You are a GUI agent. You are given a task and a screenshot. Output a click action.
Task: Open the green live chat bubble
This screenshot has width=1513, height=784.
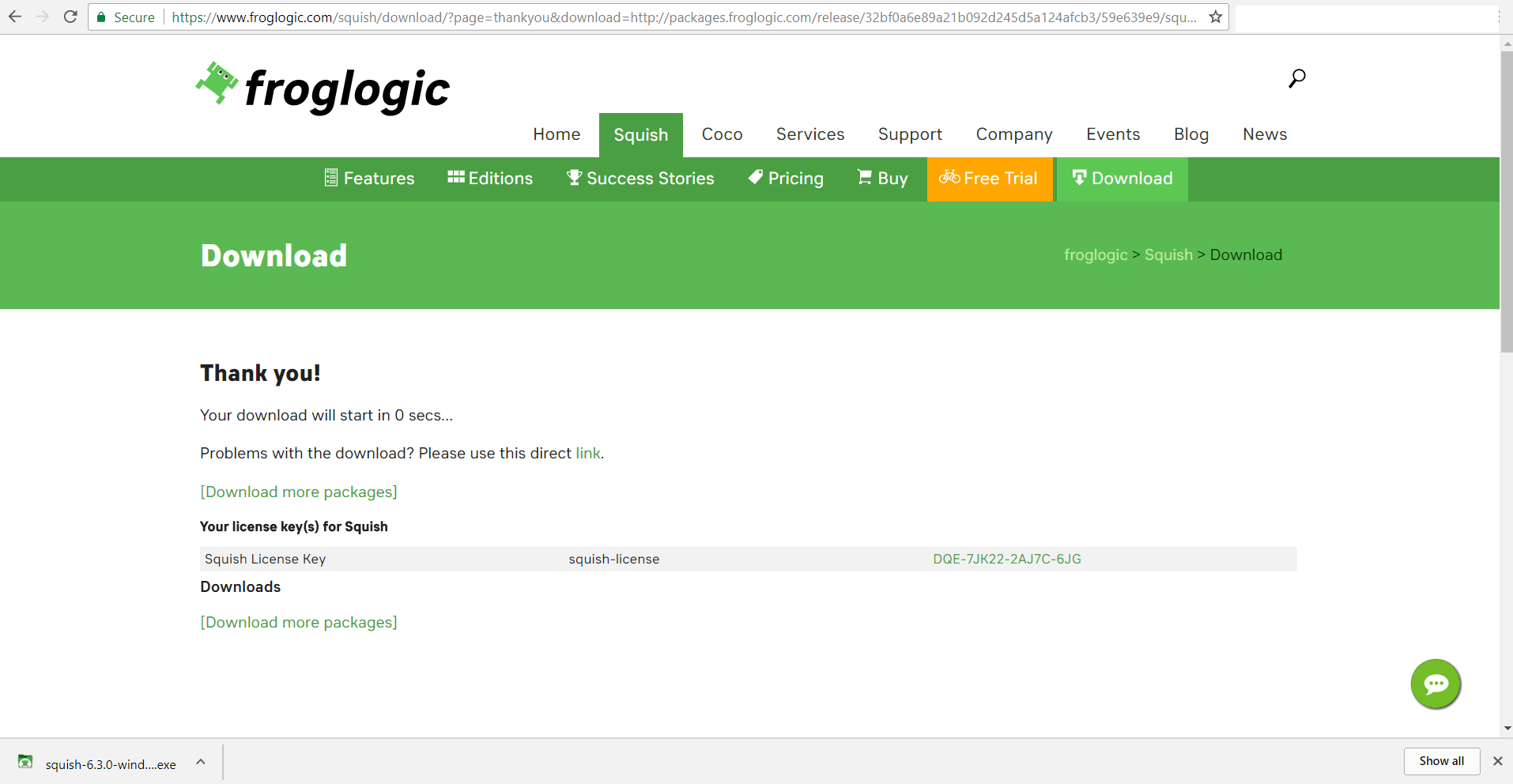click(x=1436, y=684)
